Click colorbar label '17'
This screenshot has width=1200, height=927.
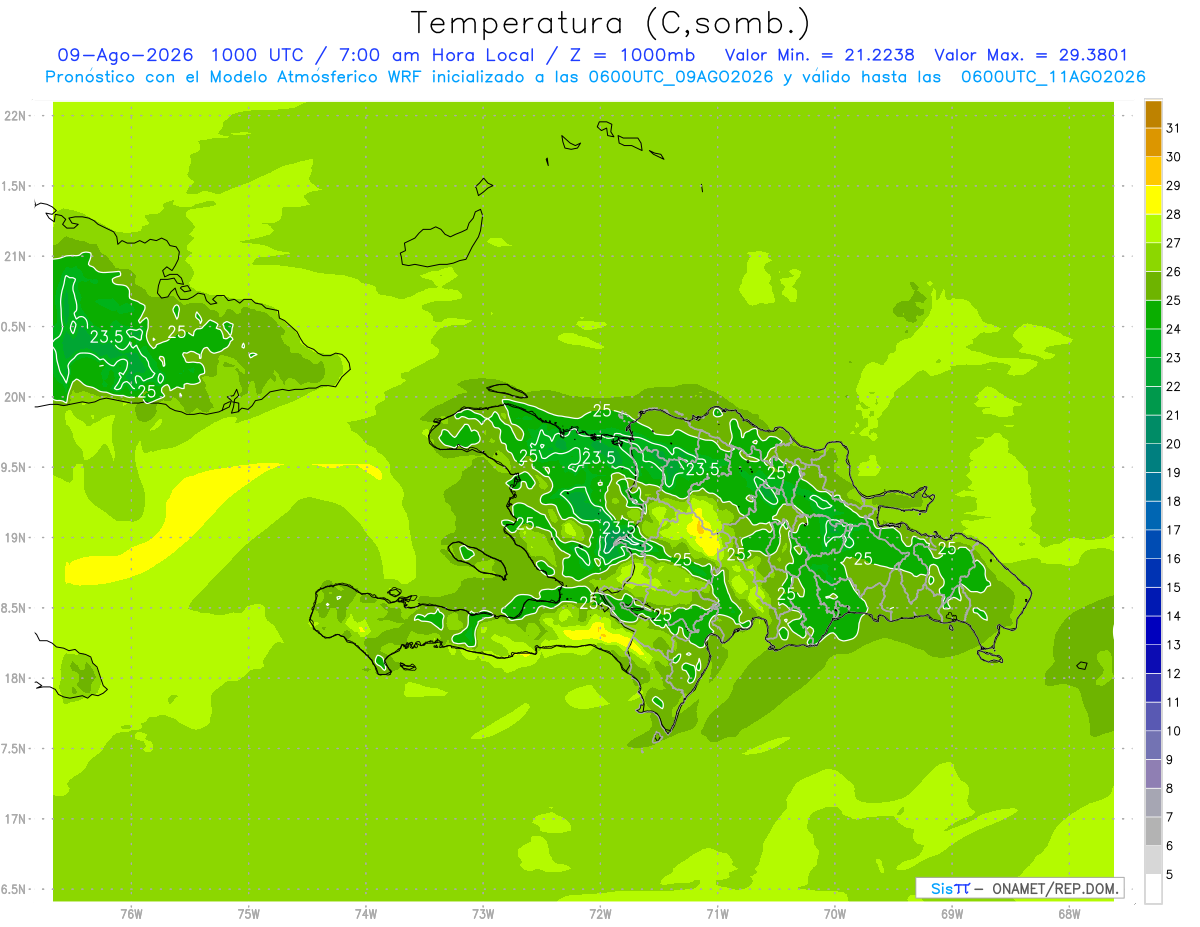tap(1174, 530)
